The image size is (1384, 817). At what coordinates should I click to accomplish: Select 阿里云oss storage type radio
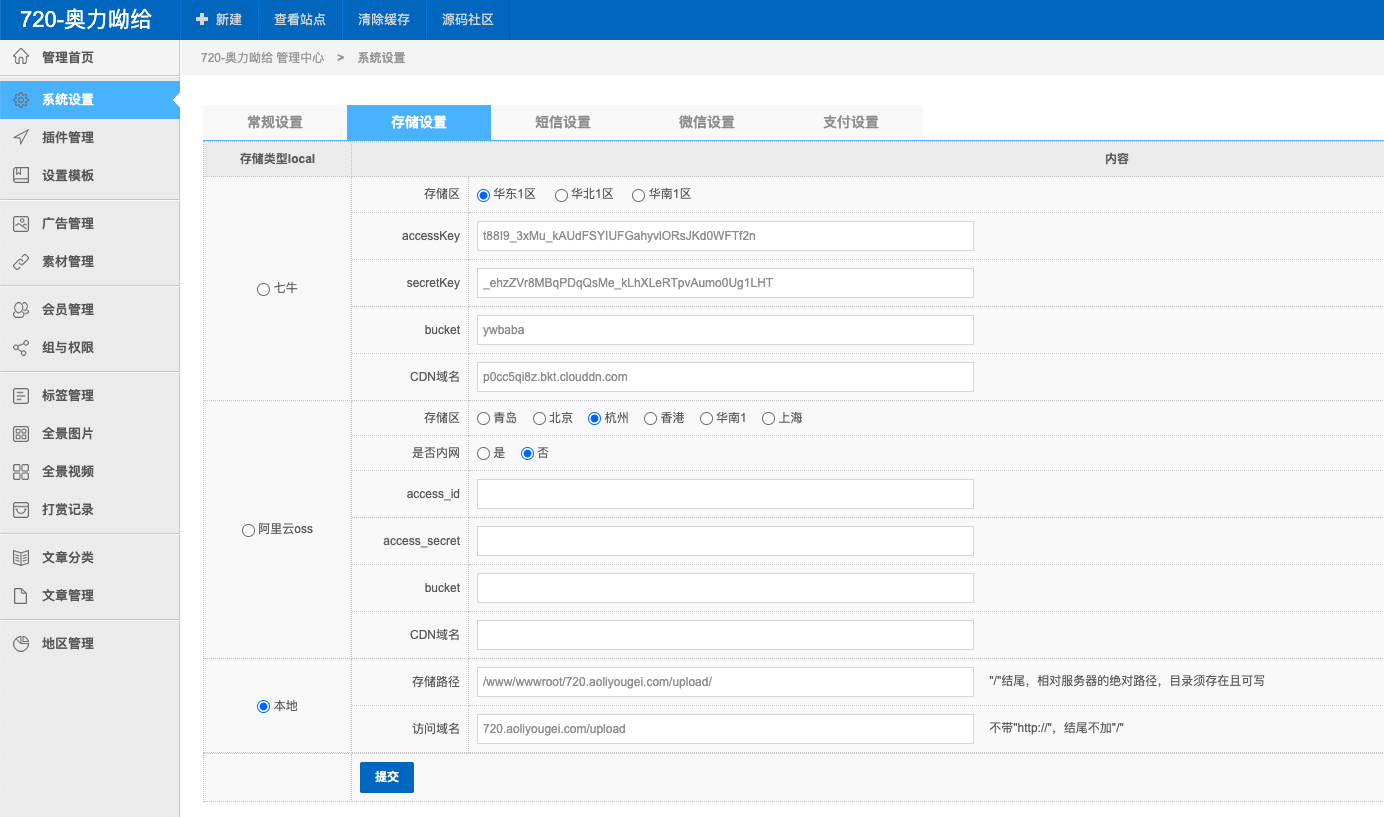tap(248, 530)
